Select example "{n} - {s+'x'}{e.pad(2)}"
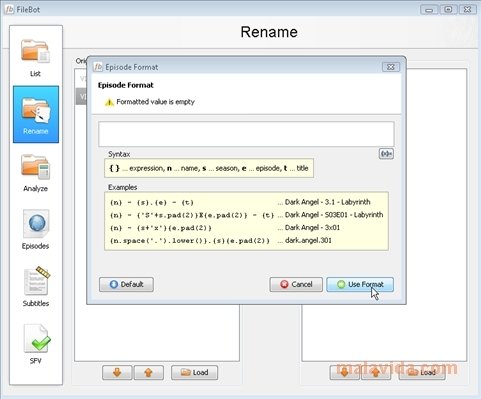The image size is (481, 399). (161, 228)
